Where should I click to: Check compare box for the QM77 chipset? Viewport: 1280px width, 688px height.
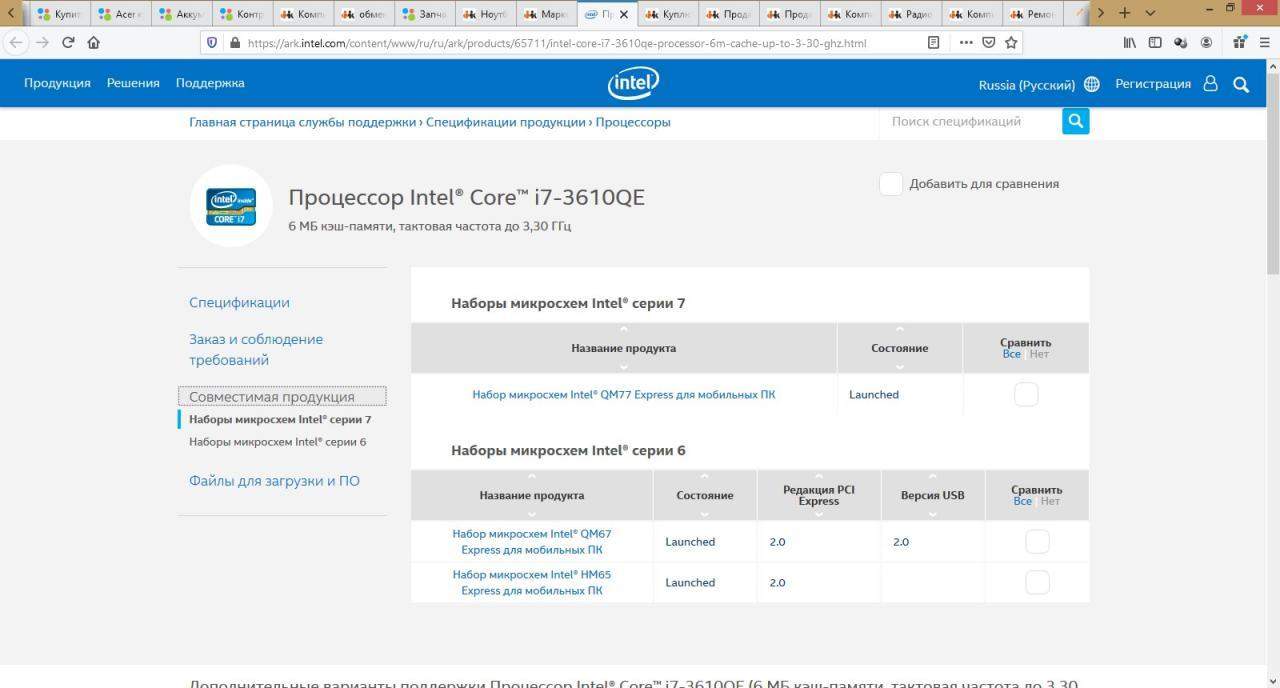pos(1026,394)
